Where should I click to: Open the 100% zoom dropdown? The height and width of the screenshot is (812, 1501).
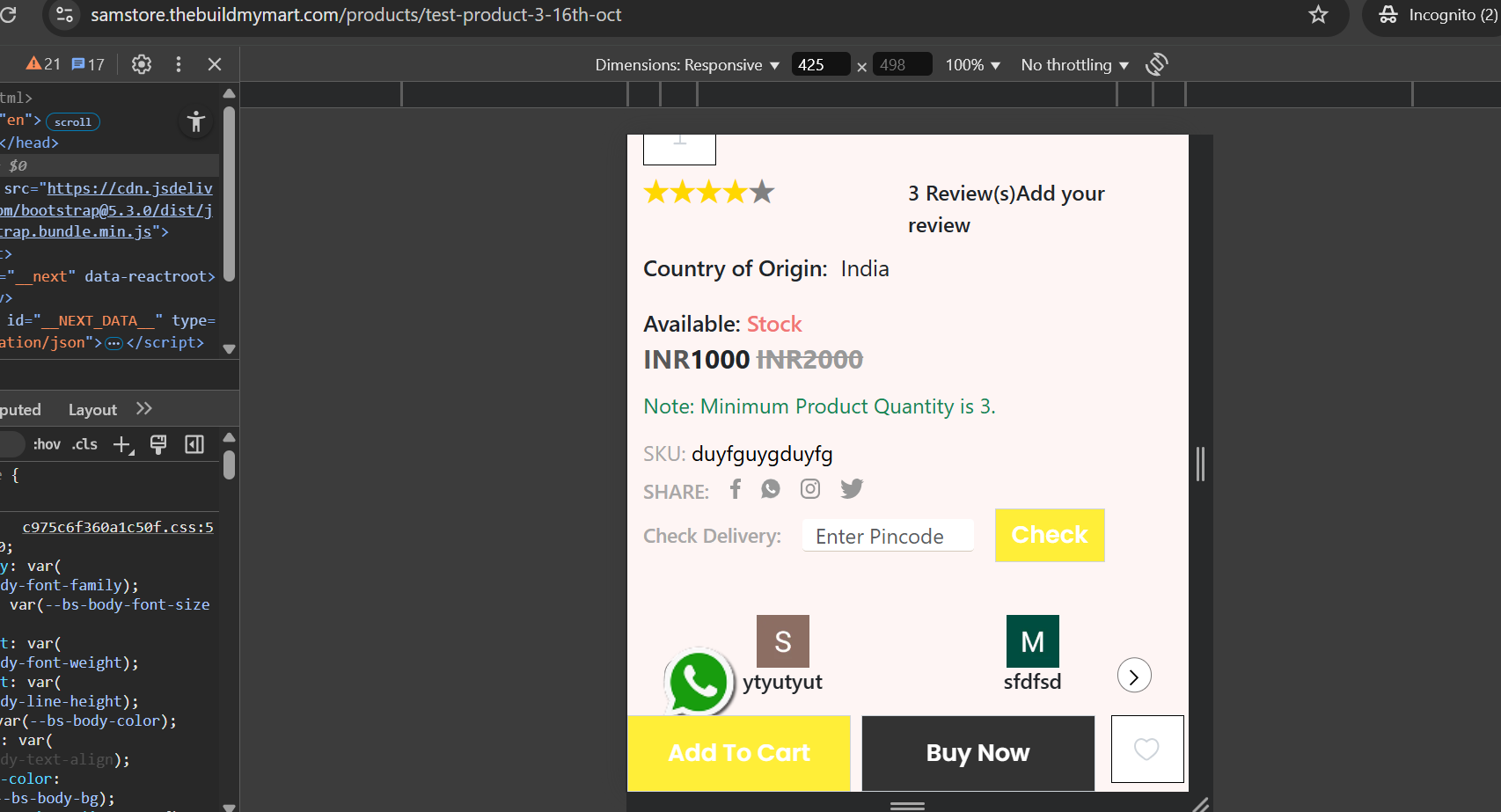(973, 65)
